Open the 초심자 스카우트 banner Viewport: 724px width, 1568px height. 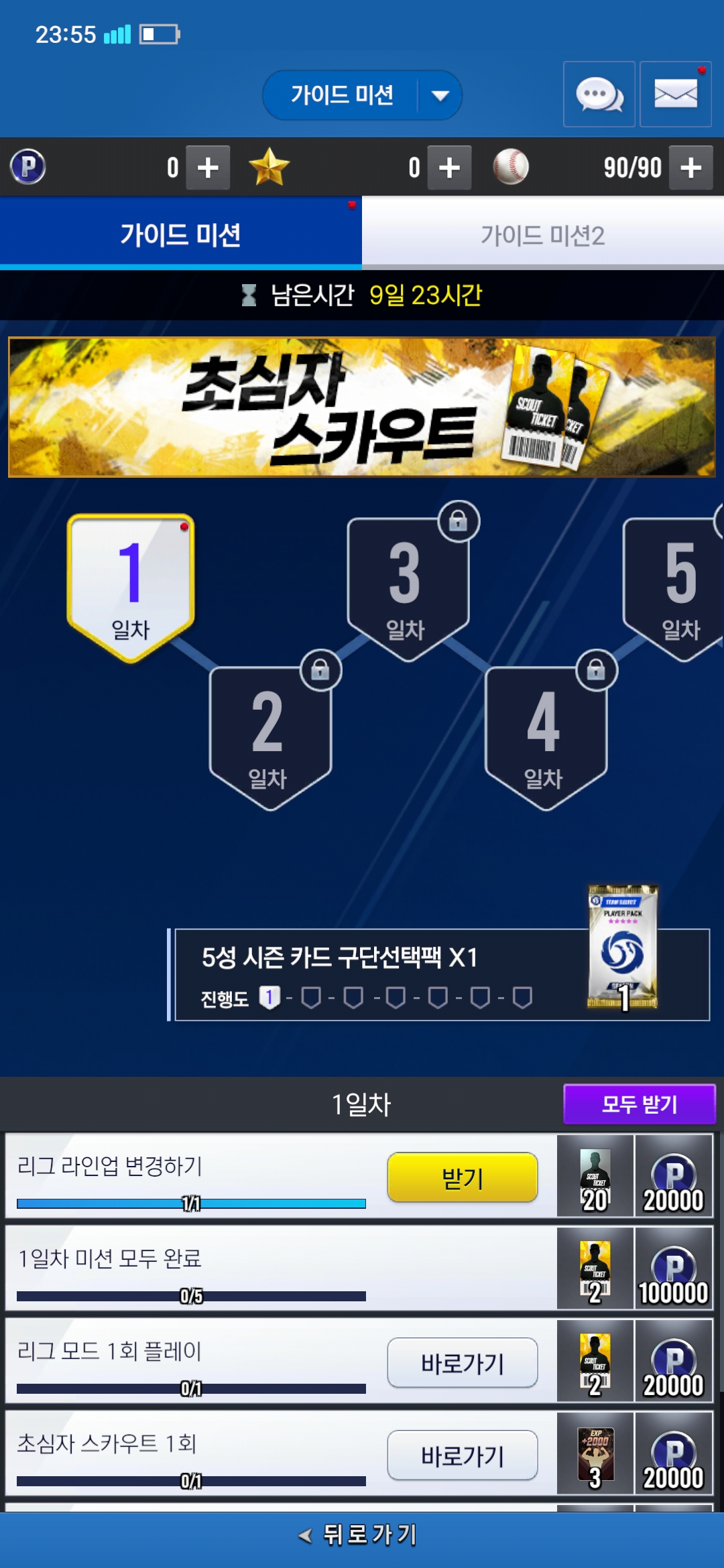coord(362,407)
